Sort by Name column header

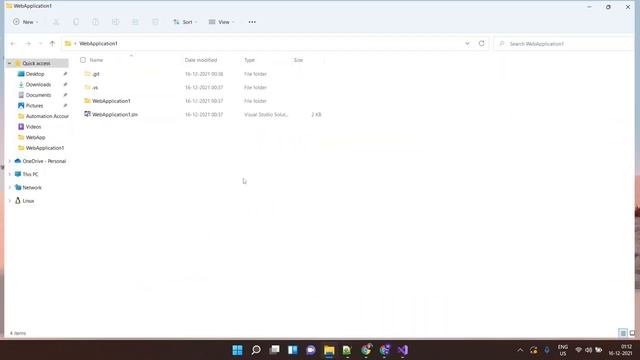tap(96, 60)
